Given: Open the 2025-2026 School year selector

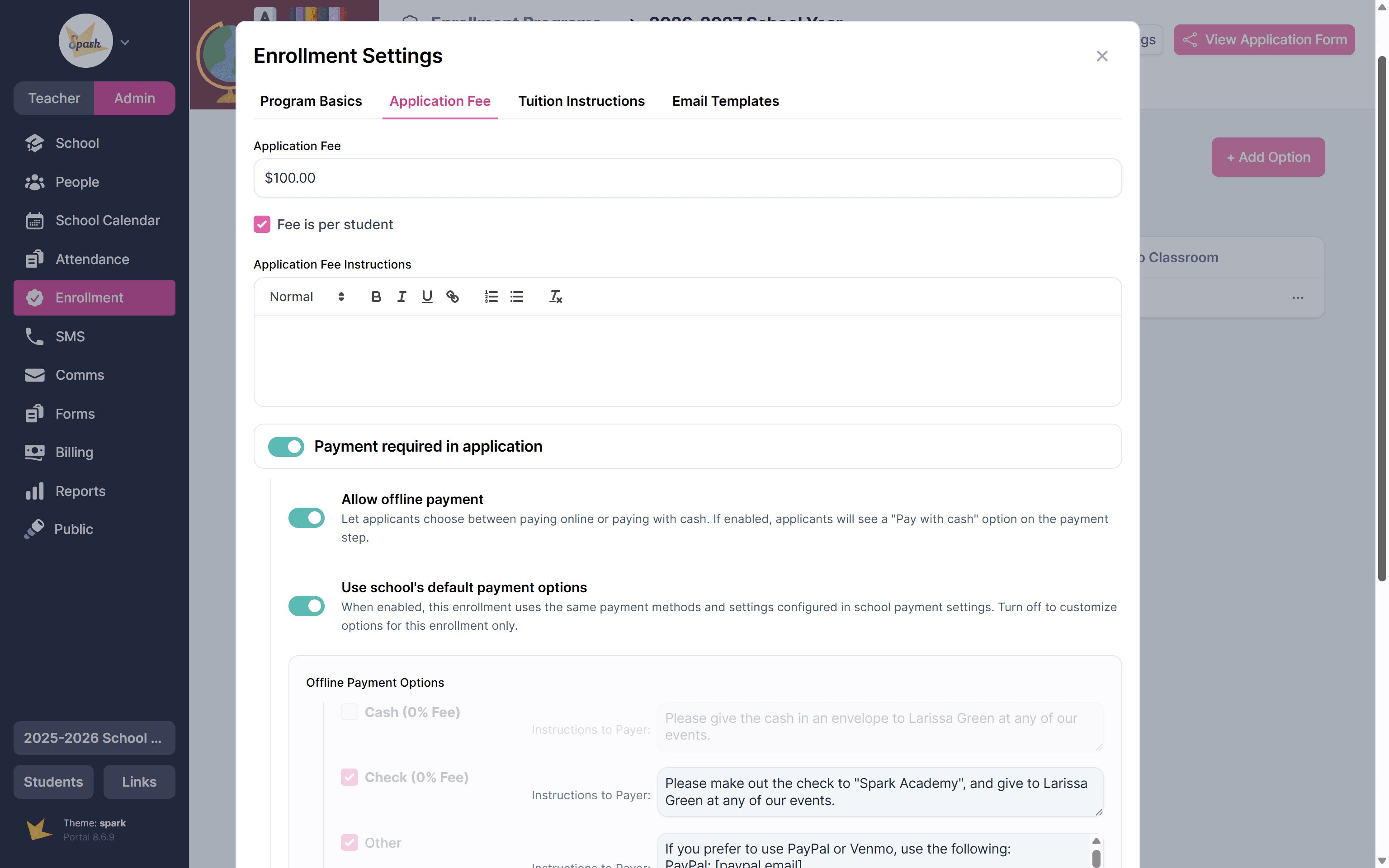Looking at the screenshot, I should coord(94,738).
